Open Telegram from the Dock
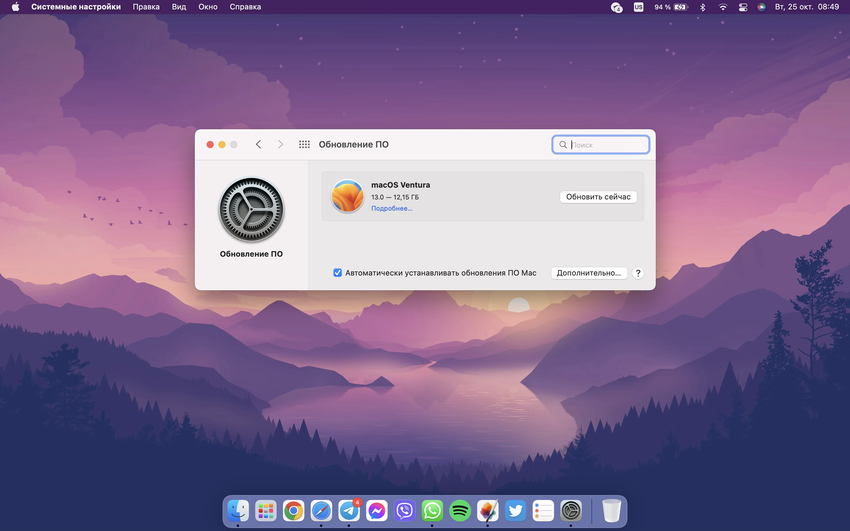The height and width of the screenshot is (531, 850). 349,511
